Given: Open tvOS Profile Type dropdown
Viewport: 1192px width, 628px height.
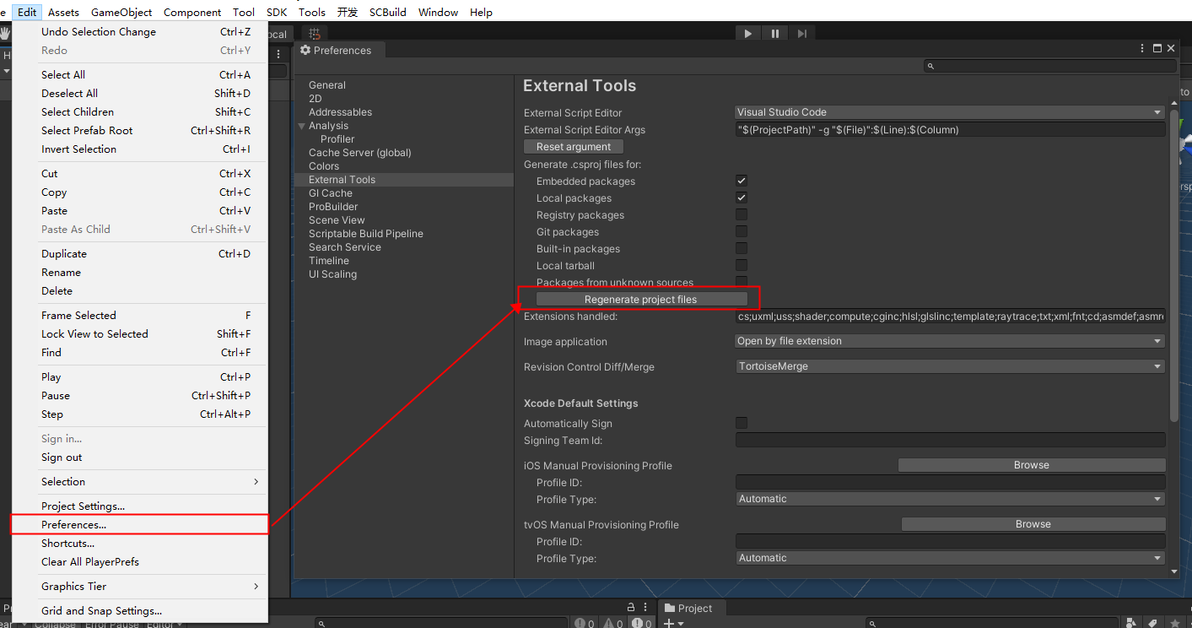Looking at the screenshot, I should click(x=949, y=557).
